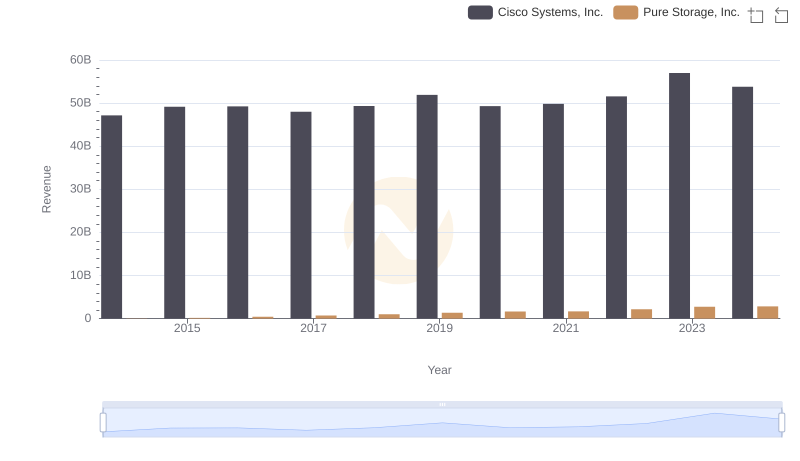Toggle Pure Storage, Inc. legend series
Screen dimensions: 800x461
click(676, 12)
